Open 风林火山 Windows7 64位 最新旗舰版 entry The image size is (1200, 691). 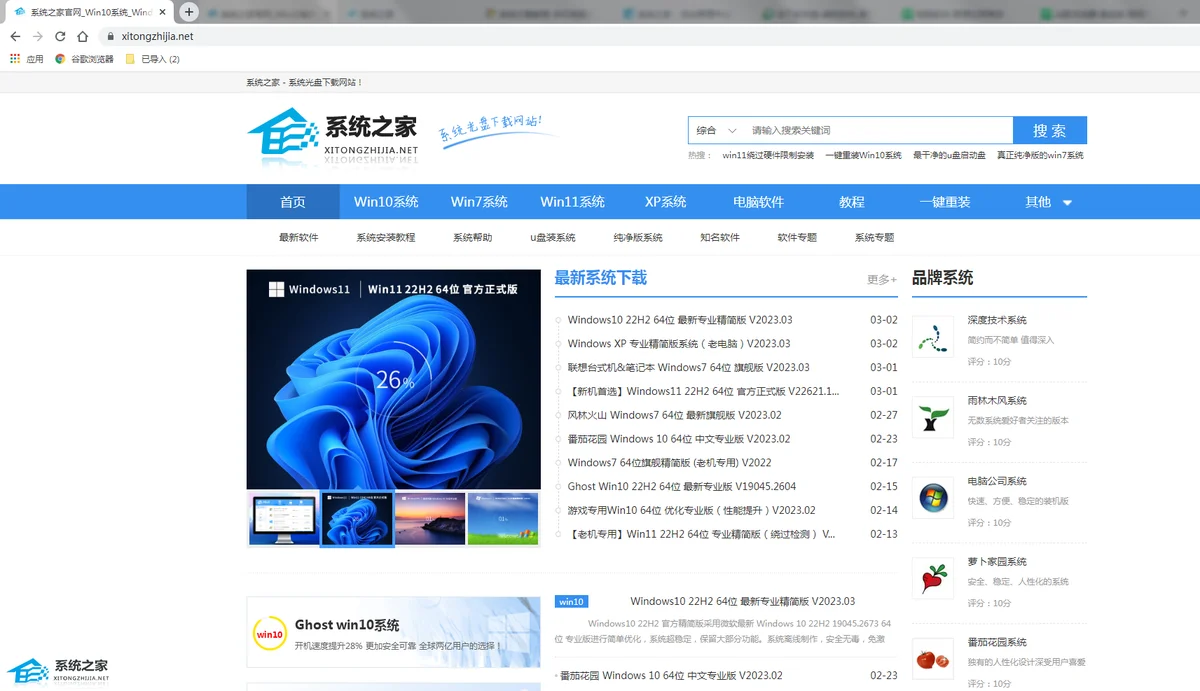tap(674, 415)
